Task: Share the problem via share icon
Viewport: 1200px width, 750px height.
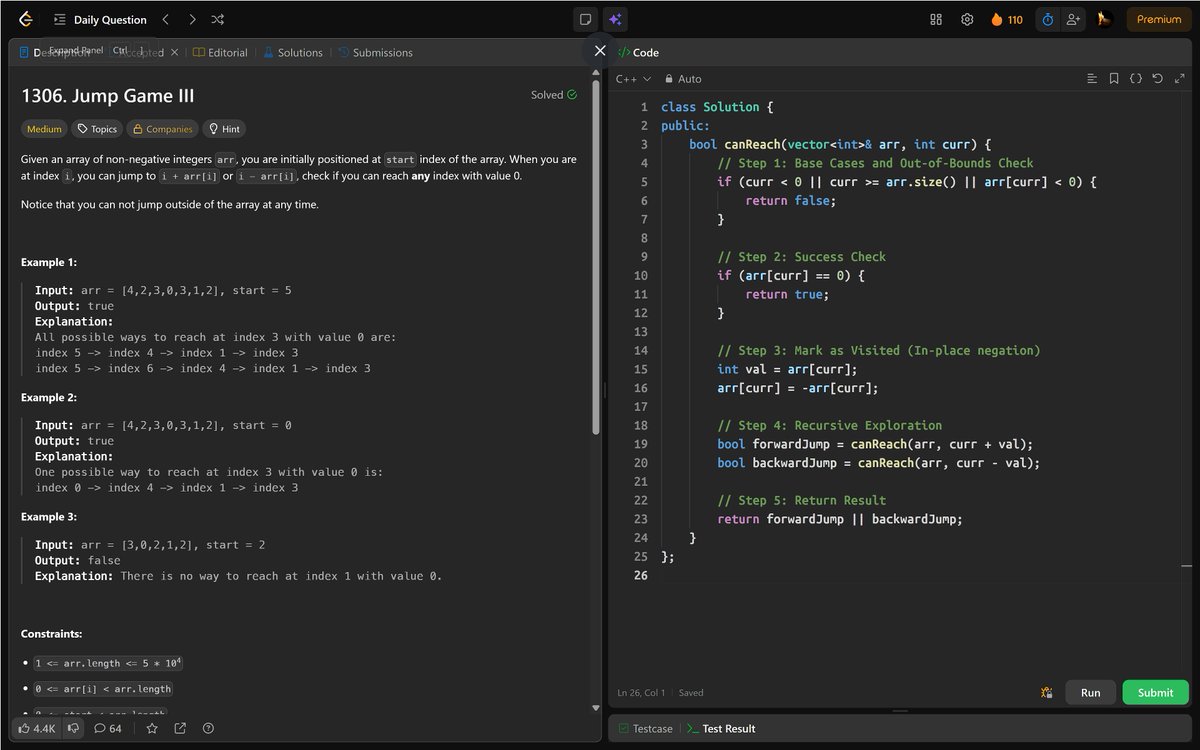Action: [x=180, y=728]
